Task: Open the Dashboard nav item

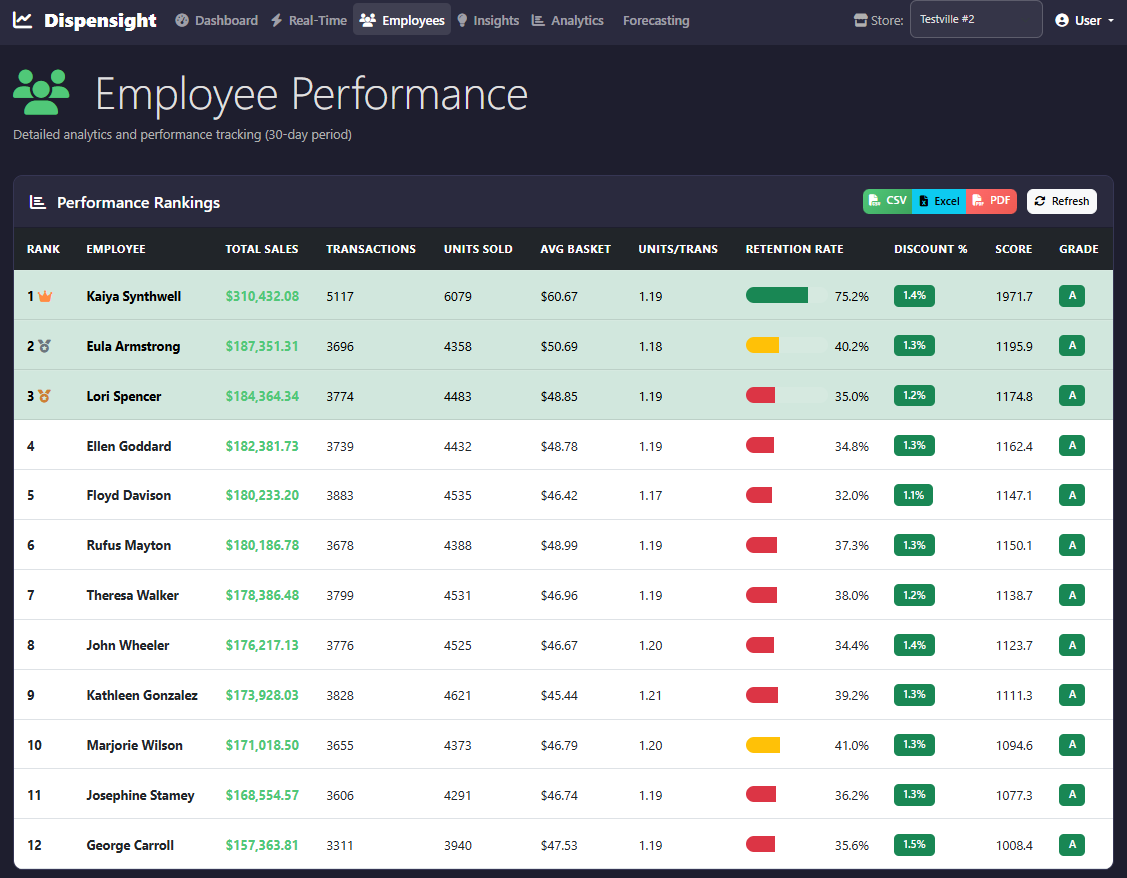Action: [217, 20]
